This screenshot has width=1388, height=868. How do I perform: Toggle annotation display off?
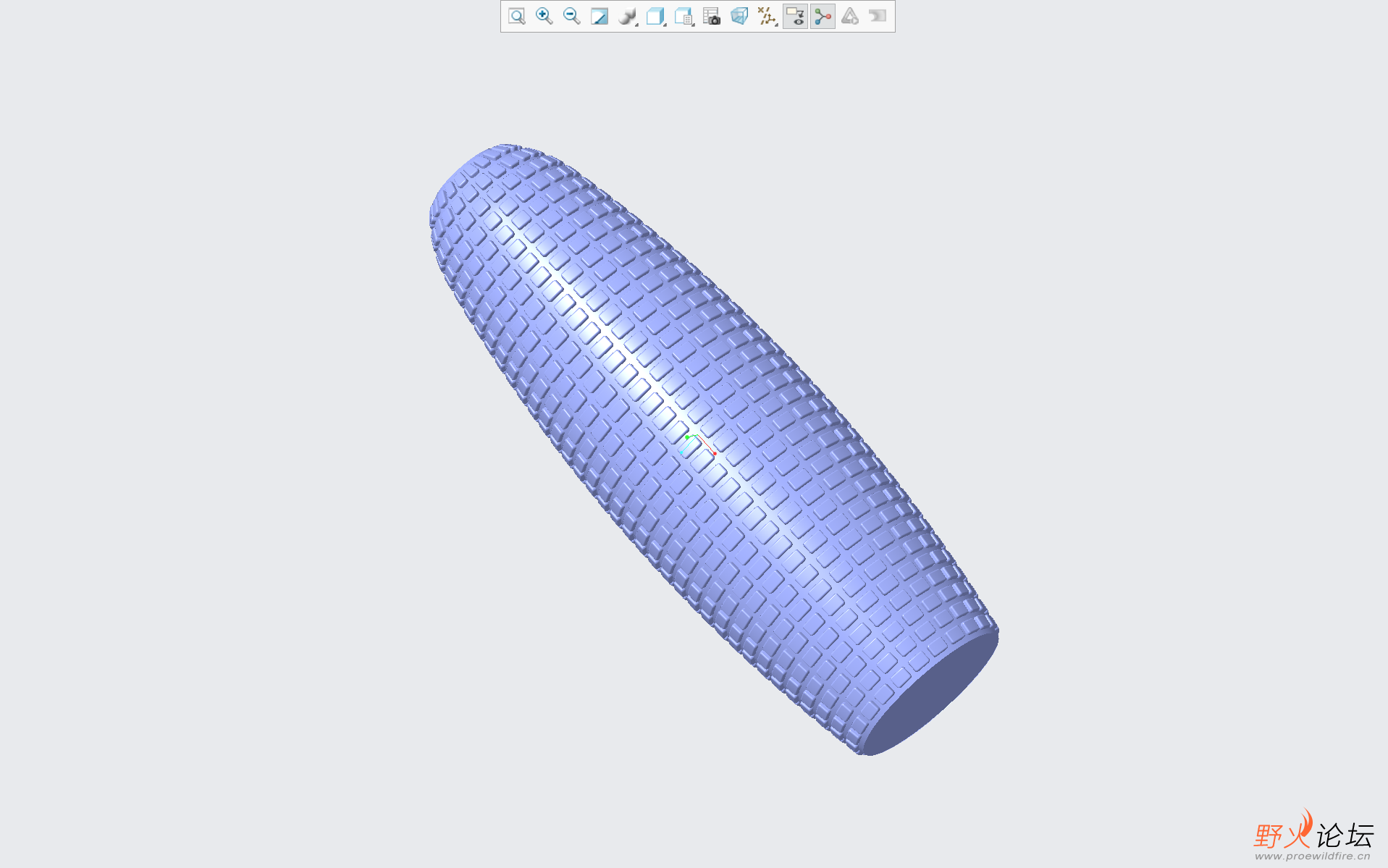click(795, 17)
